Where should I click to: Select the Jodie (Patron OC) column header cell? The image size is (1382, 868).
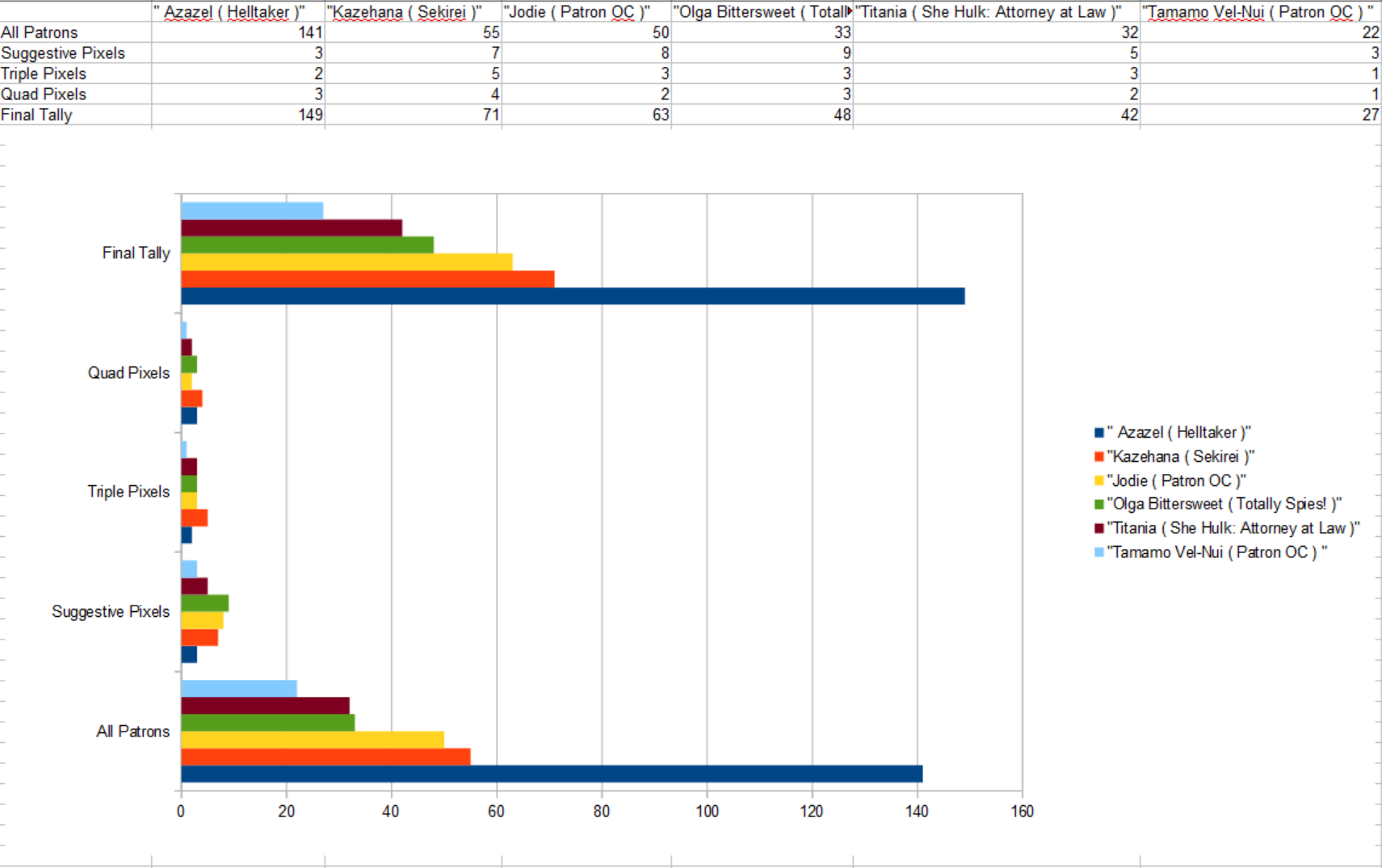point(586,11)
